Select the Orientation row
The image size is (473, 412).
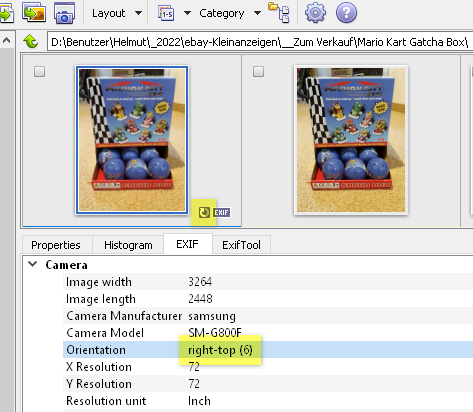coord(268,350)
